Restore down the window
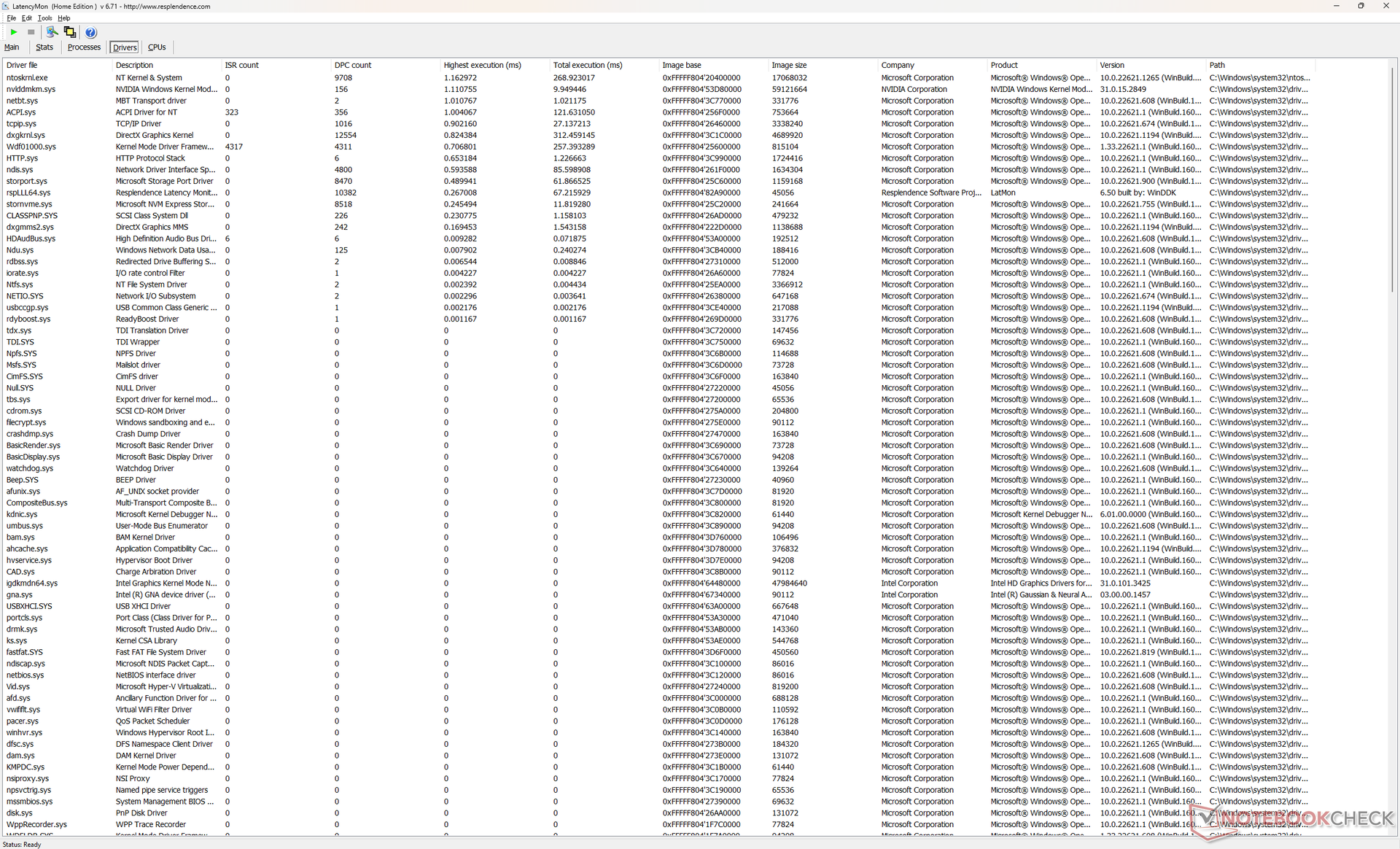This screenshot has height=849, width=1400. [x=1361, y=6]
